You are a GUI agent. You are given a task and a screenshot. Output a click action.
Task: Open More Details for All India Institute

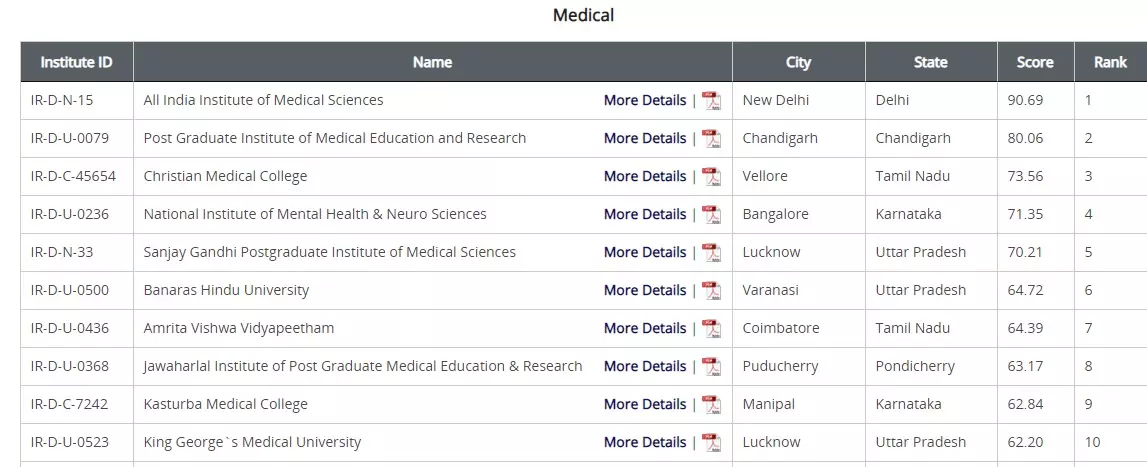tap(644, 100)
